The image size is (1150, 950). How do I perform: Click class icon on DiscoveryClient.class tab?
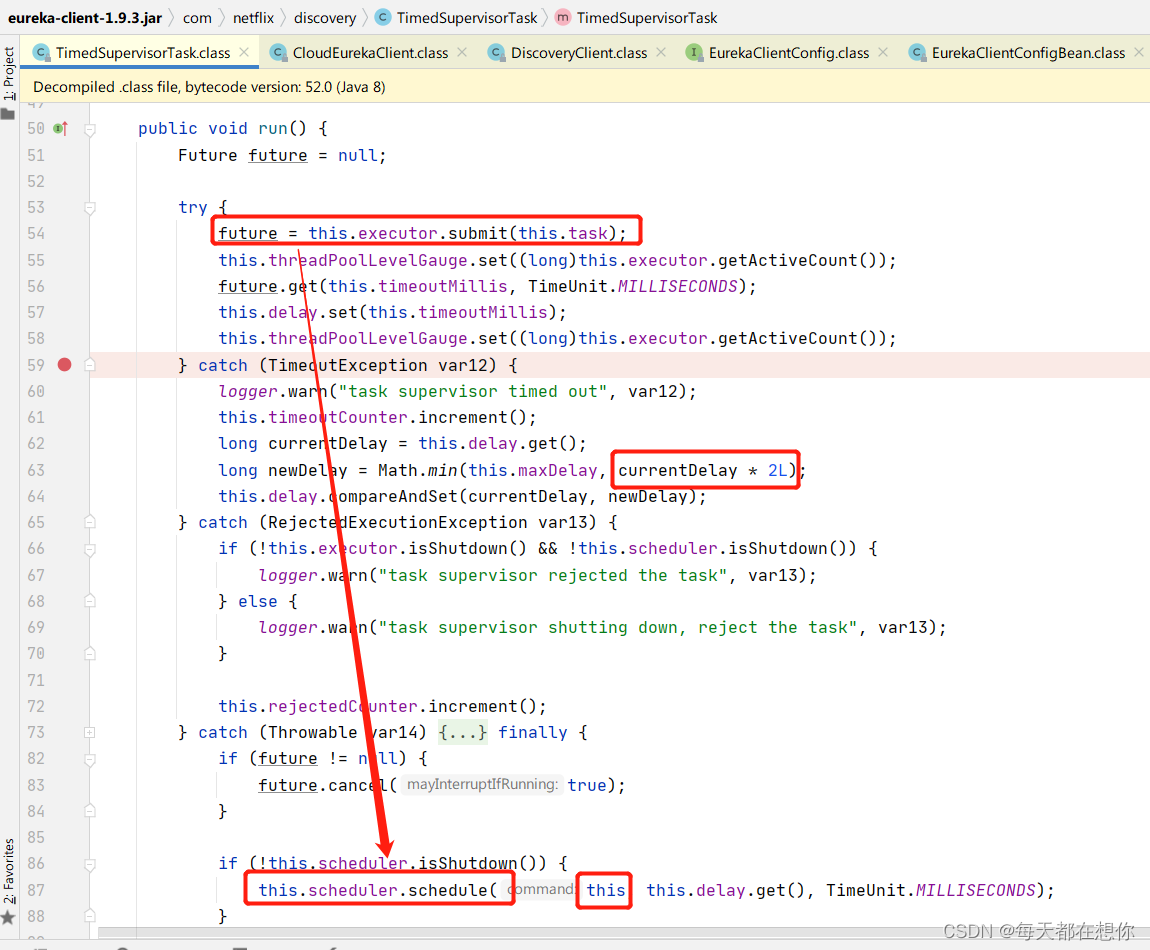tap(497, 52)
